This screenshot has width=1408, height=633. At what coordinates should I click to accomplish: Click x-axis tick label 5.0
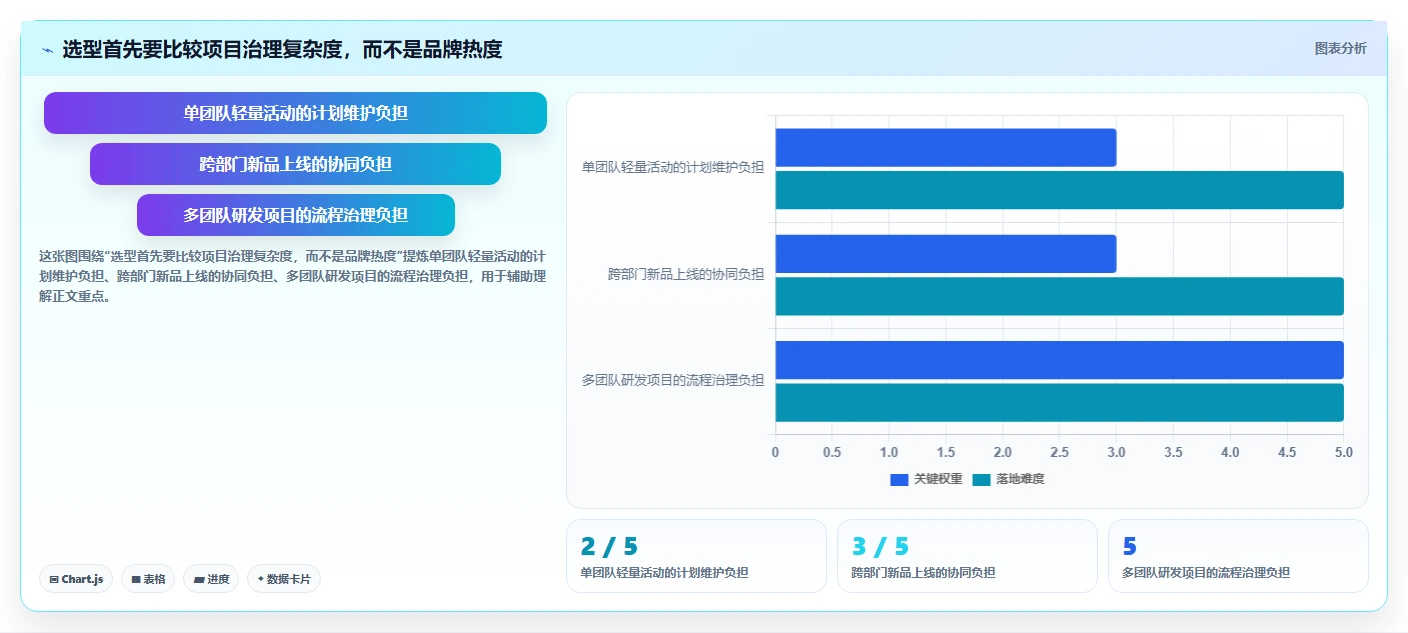point(1343,452)
